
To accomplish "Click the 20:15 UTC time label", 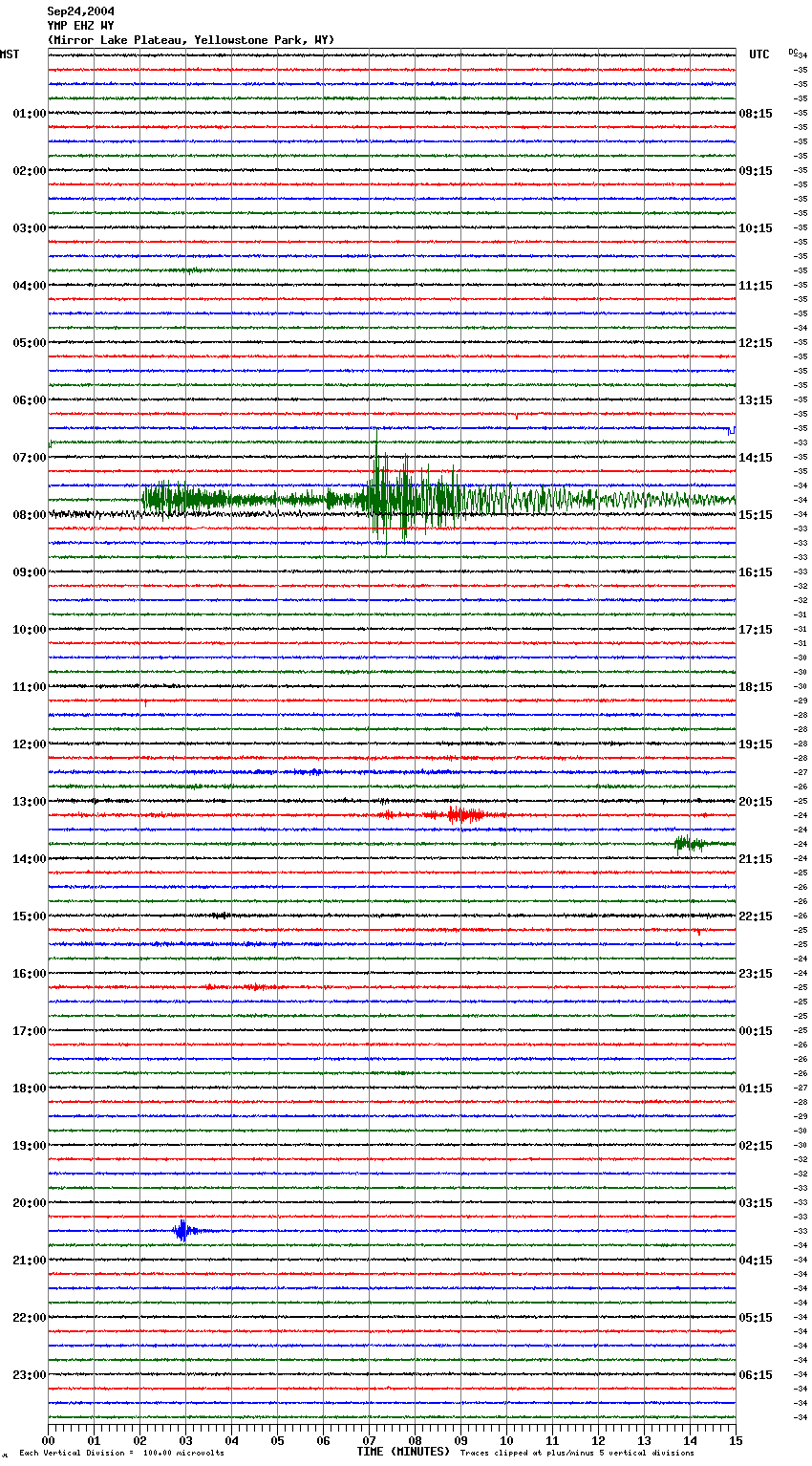I will pyautogui.click(x=756, y=802).
